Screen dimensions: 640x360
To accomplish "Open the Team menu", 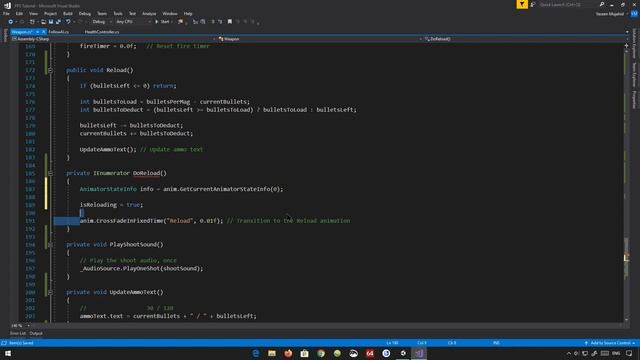I will click(x=102, y=13).
